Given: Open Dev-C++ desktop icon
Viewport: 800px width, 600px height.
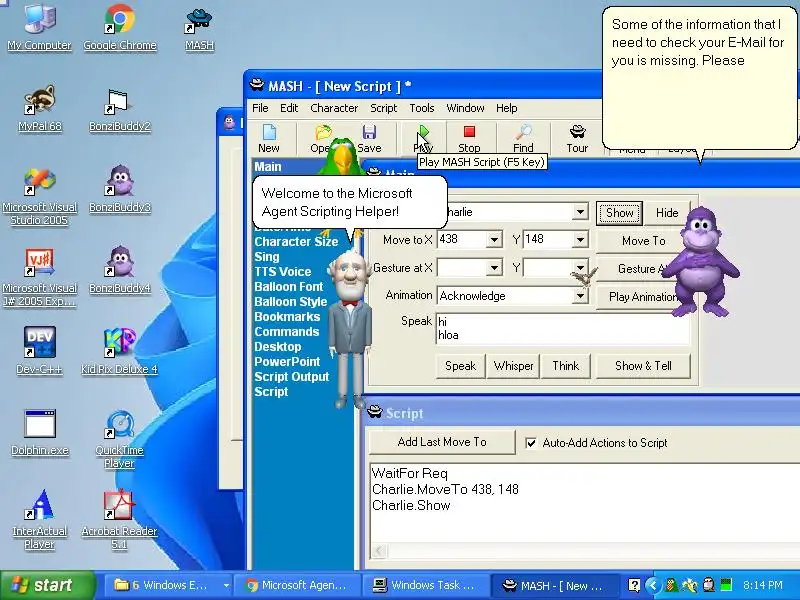Looking at the screenshot, I should [39, 351].
